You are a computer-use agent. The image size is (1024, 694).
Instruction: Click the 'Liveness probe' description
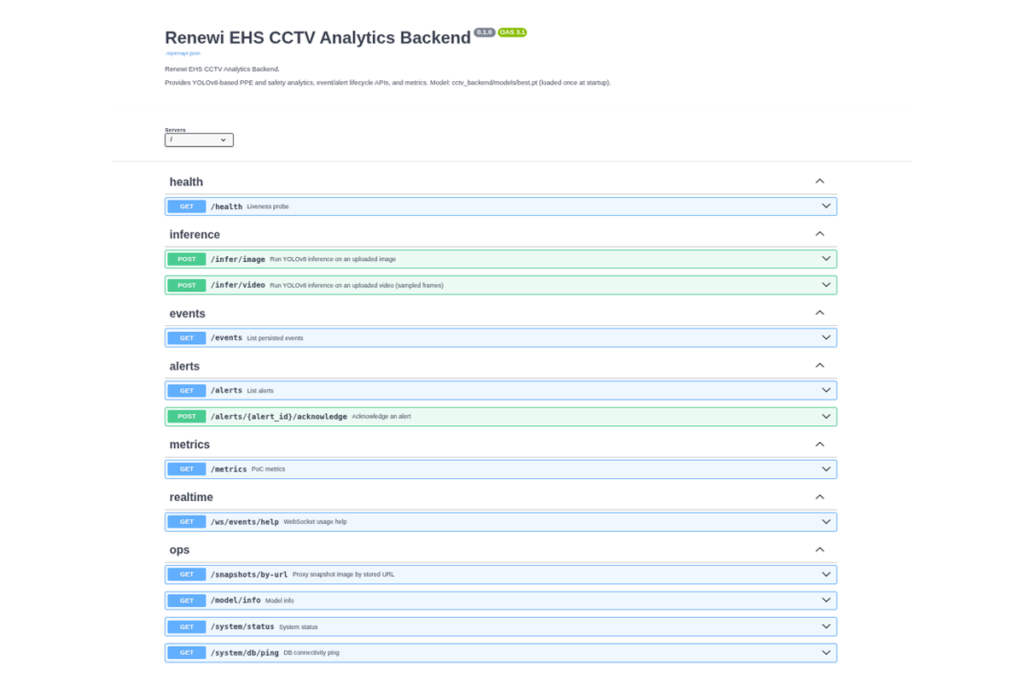pos(268,206)
